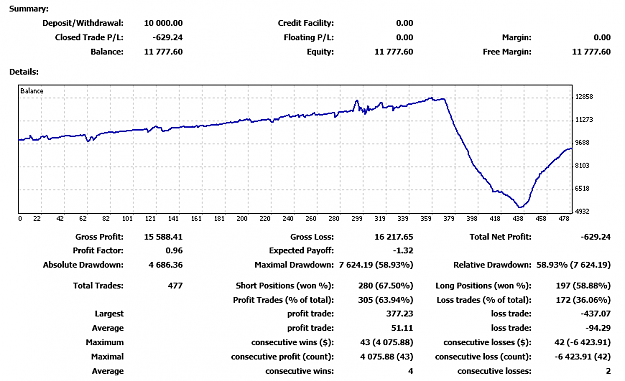Click the Deposit/Withdrawal value 10 000.00
The height and width of the screenshot is (381, 625).
(163, 23)
